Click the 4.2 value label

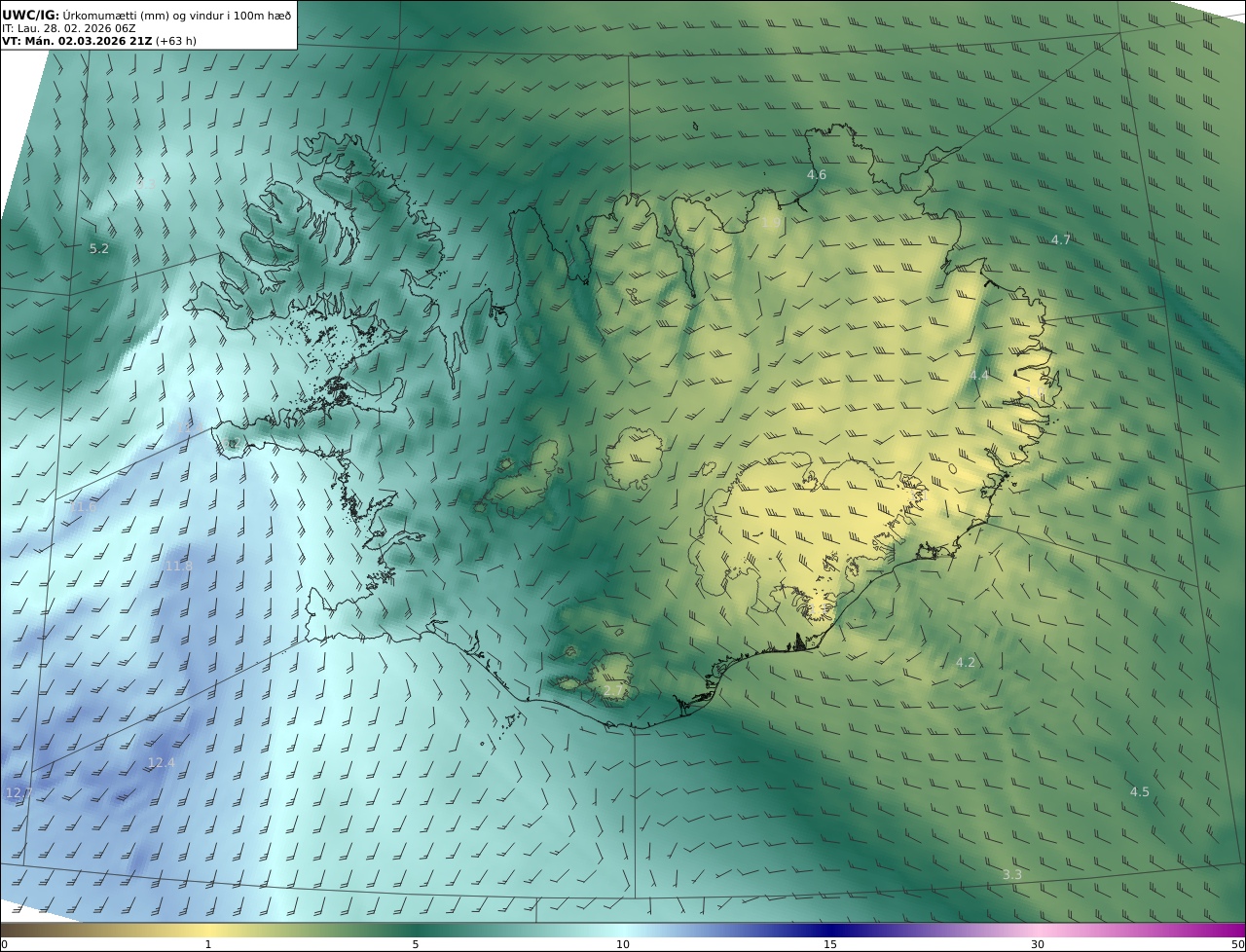[x=965, y=663]
